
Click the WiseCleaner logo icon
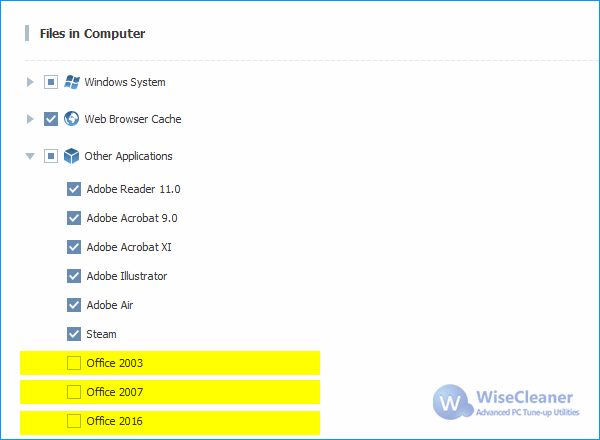453,402
